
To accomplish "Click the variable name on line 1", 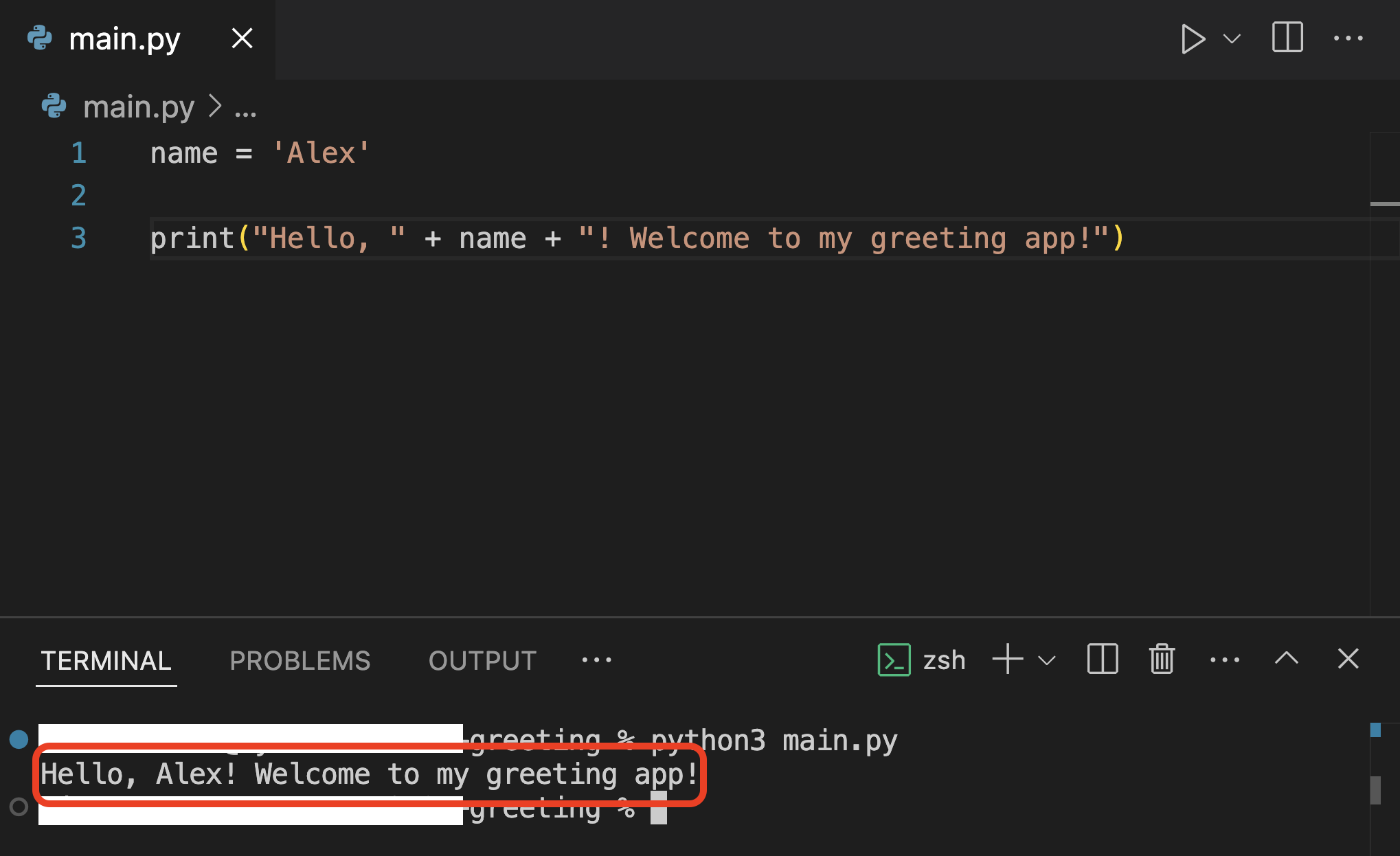I will [184, 153].
